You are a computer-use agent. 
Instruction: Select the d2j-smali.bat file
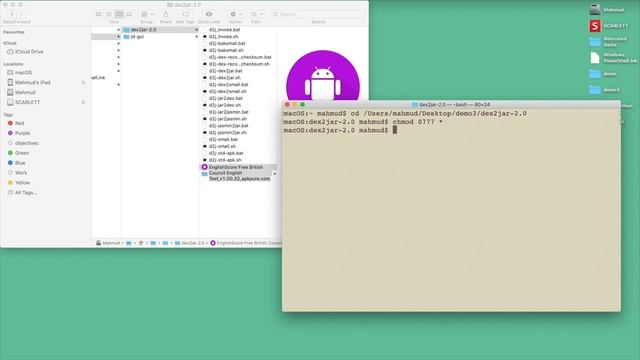click(223, 139)
